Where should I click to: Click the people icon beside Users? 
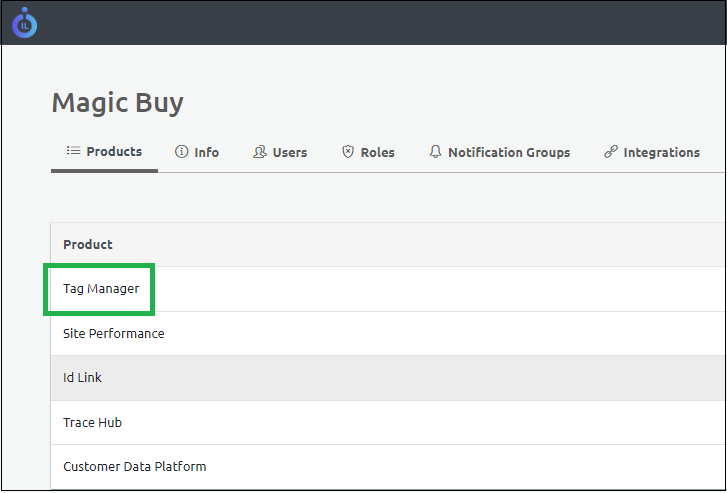click(x=260, y=152)
